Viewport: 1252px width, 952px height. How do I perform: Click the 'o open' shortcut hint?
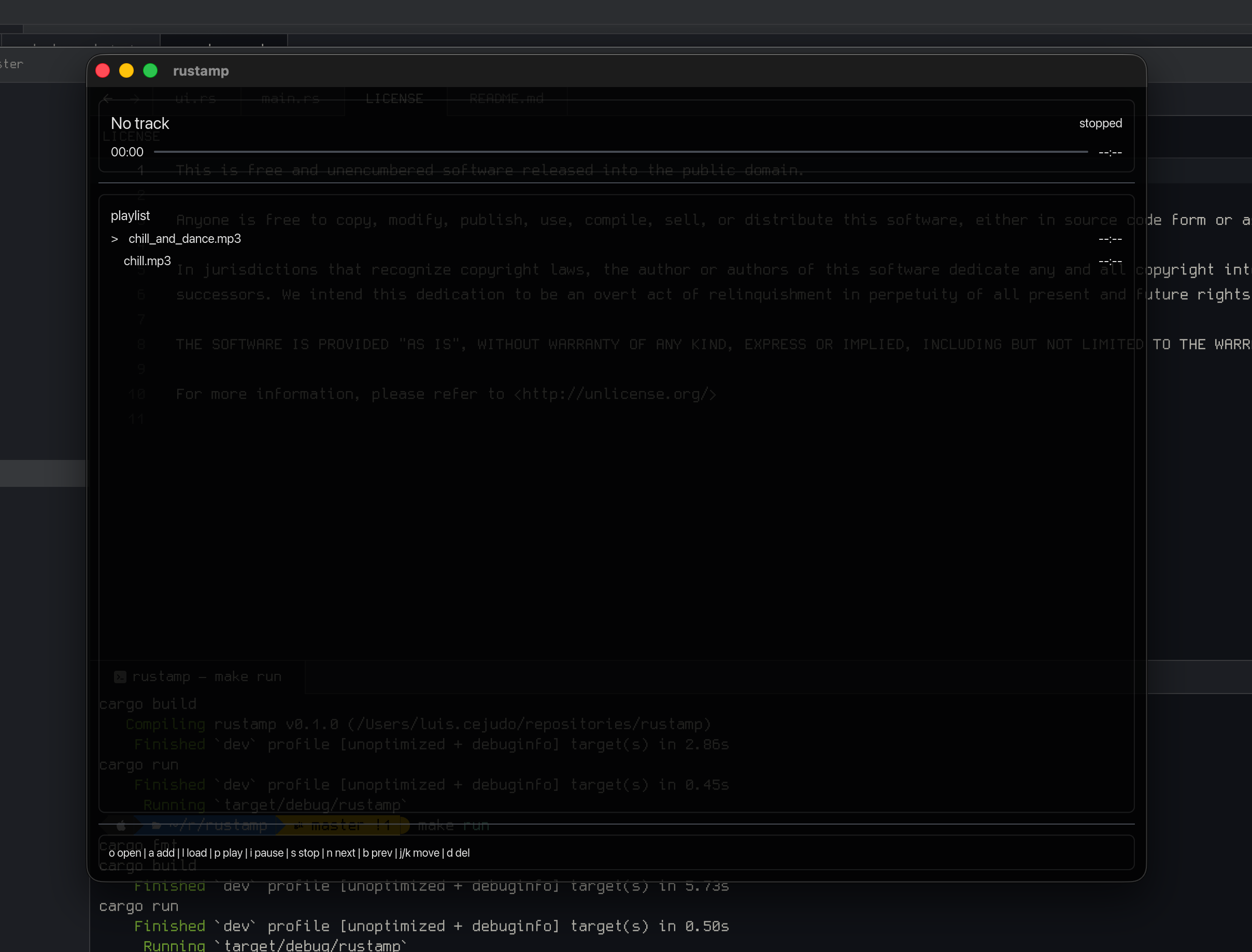click(125, 853)
